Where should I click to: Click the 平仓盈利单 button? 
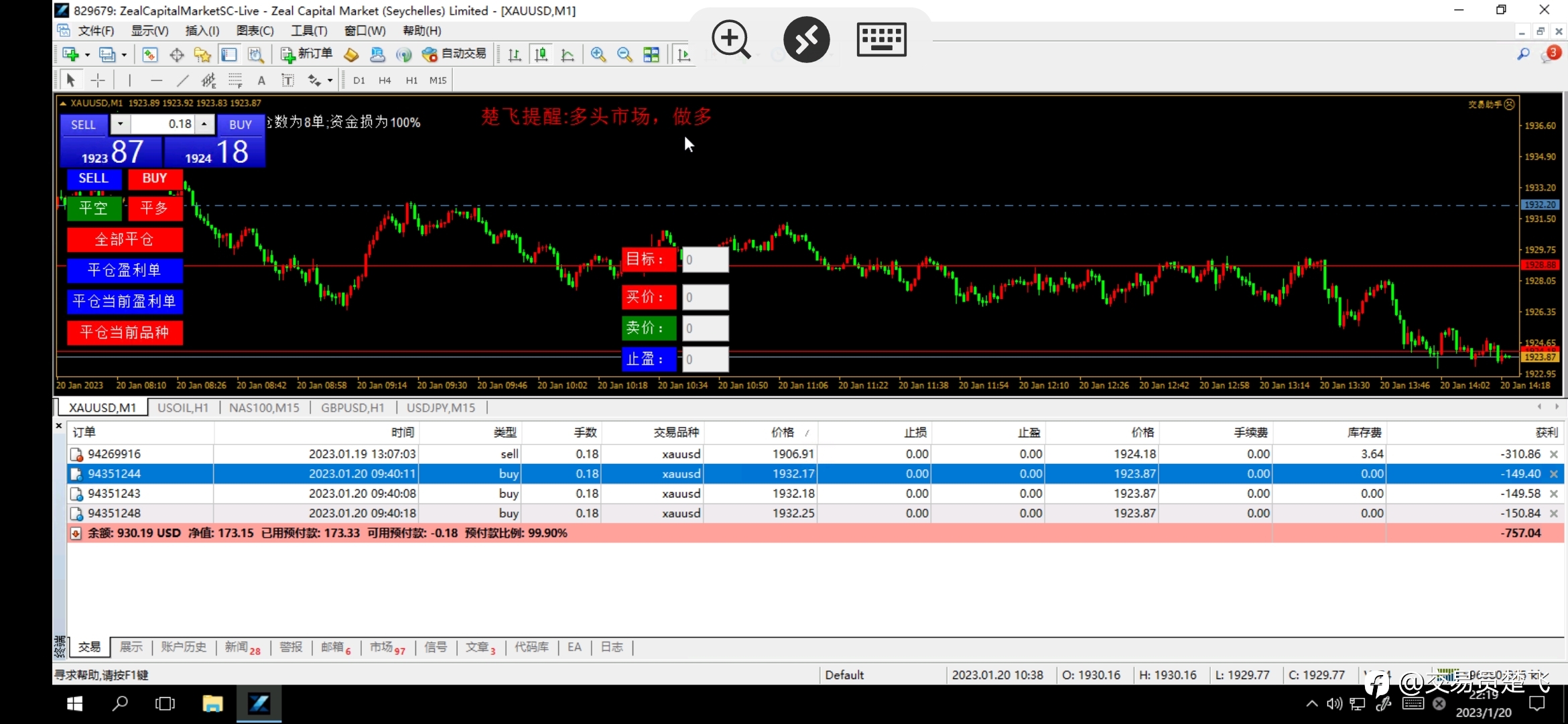coord(125,270)
